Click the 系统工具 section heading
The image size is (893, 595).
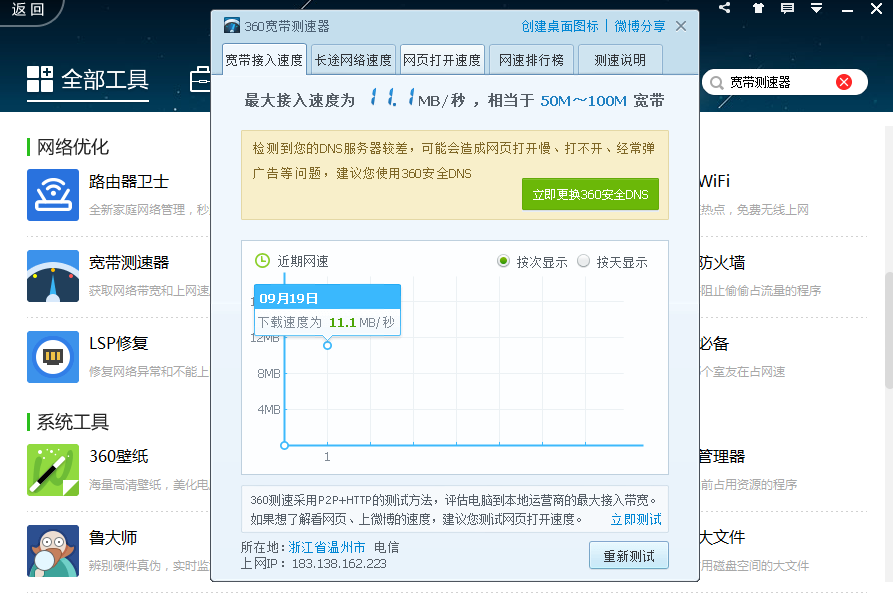coord(73,422)
